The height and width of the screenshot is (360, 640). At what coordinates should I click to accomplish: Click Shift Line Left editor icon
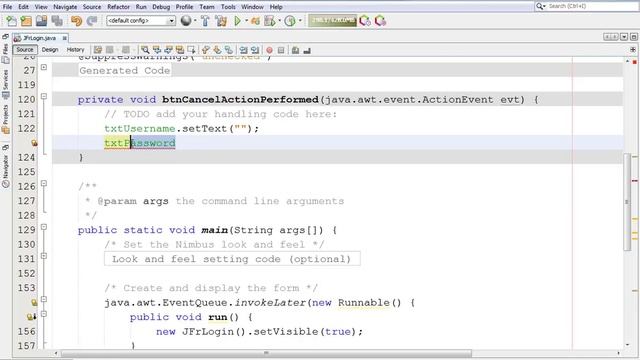point(243,50)
